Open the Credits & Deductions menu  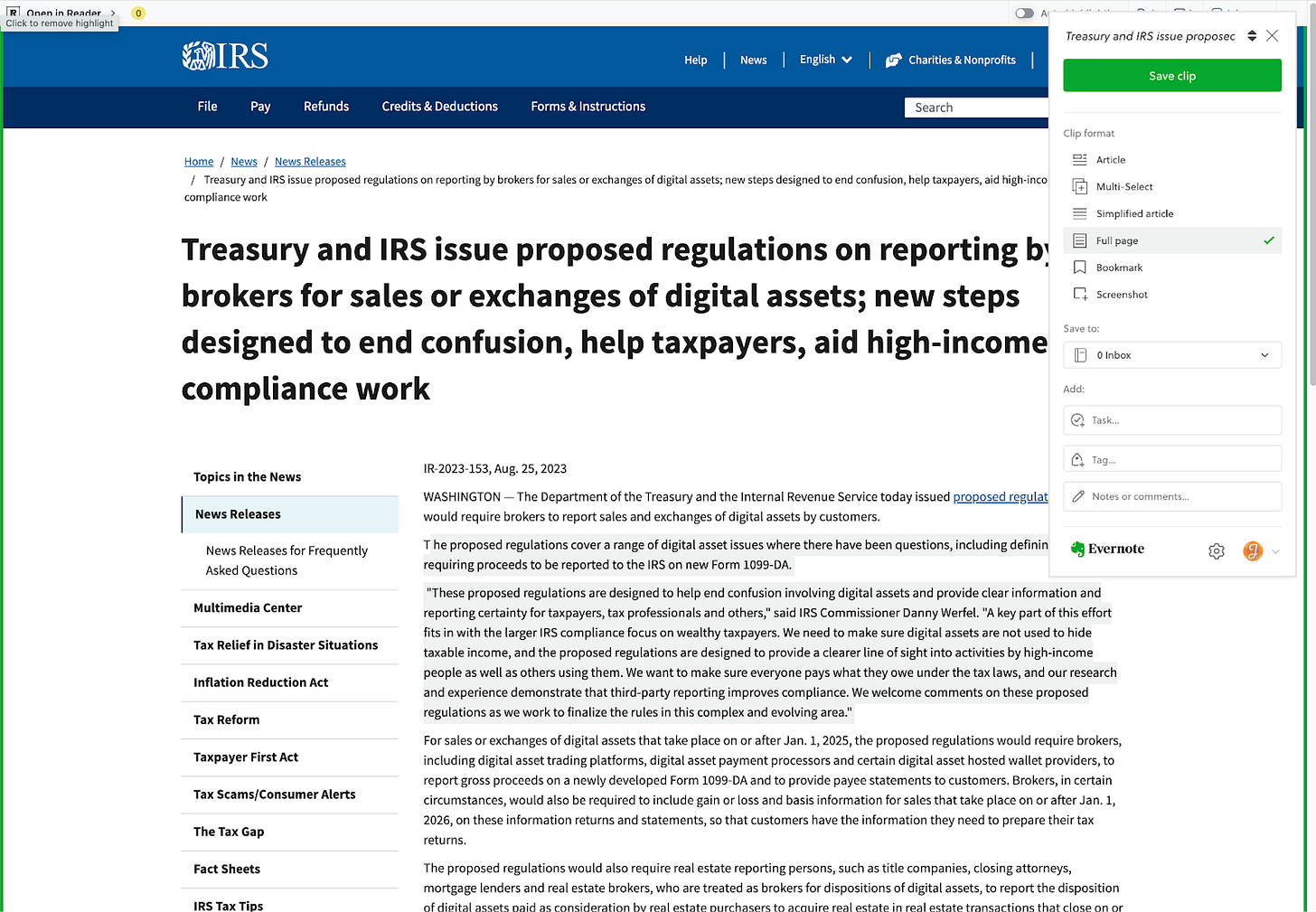coord(439,107)
